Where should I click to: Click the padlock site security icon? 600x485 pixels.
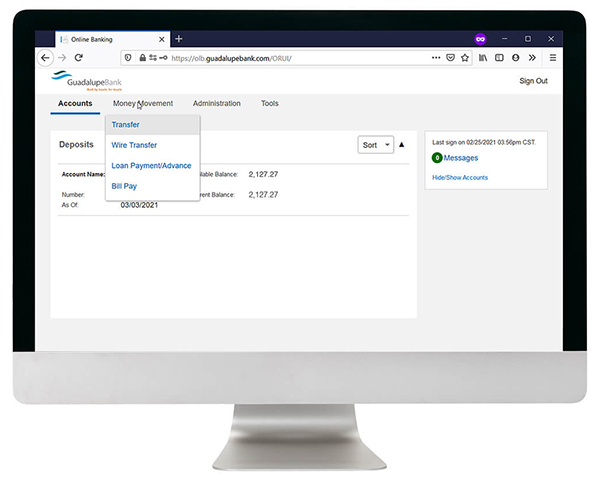(142, 58)
